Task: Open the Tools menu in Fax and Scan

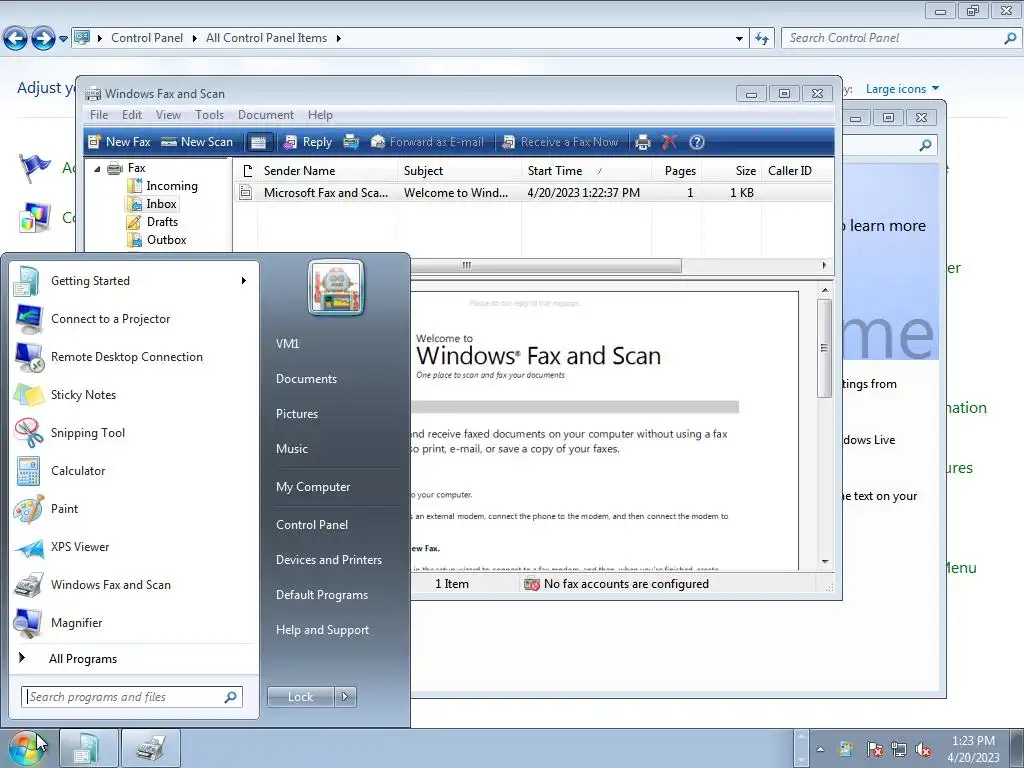Action: tap(209, 115)
